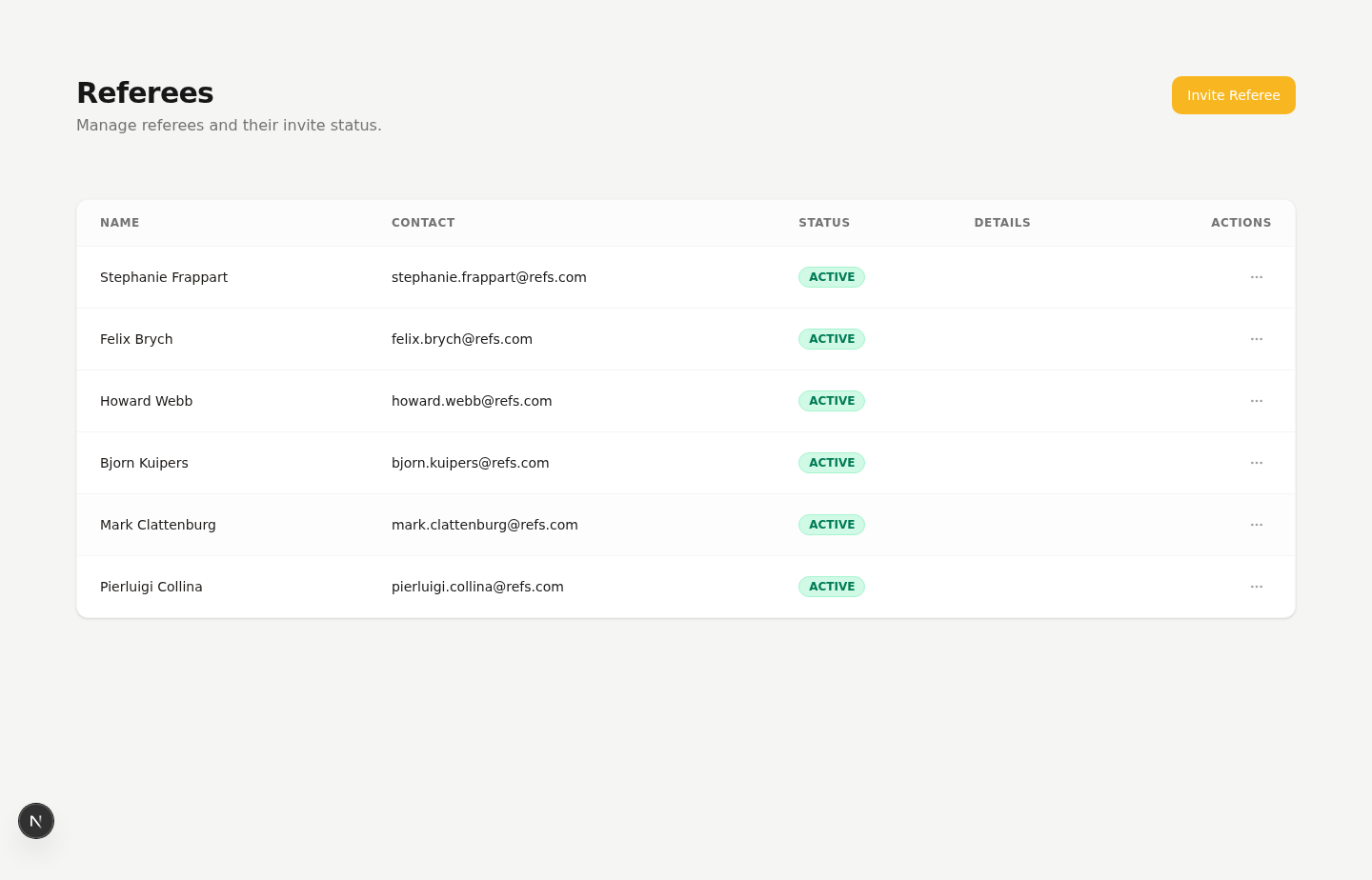The width and height of the screenshot is (1372, 880).
Task: Click the Details column header
Action: (x=1002, y=223)
